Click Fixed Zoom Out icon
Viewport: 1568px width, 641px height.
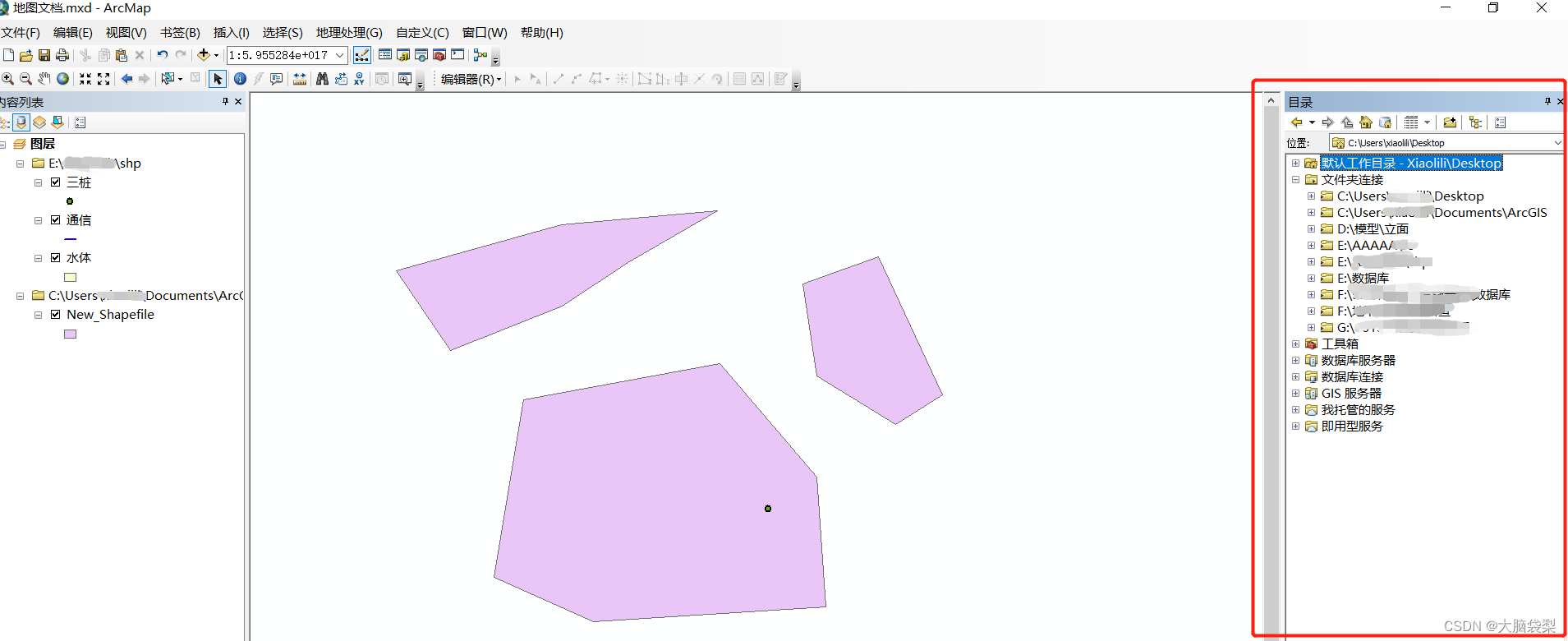[103, 79]
